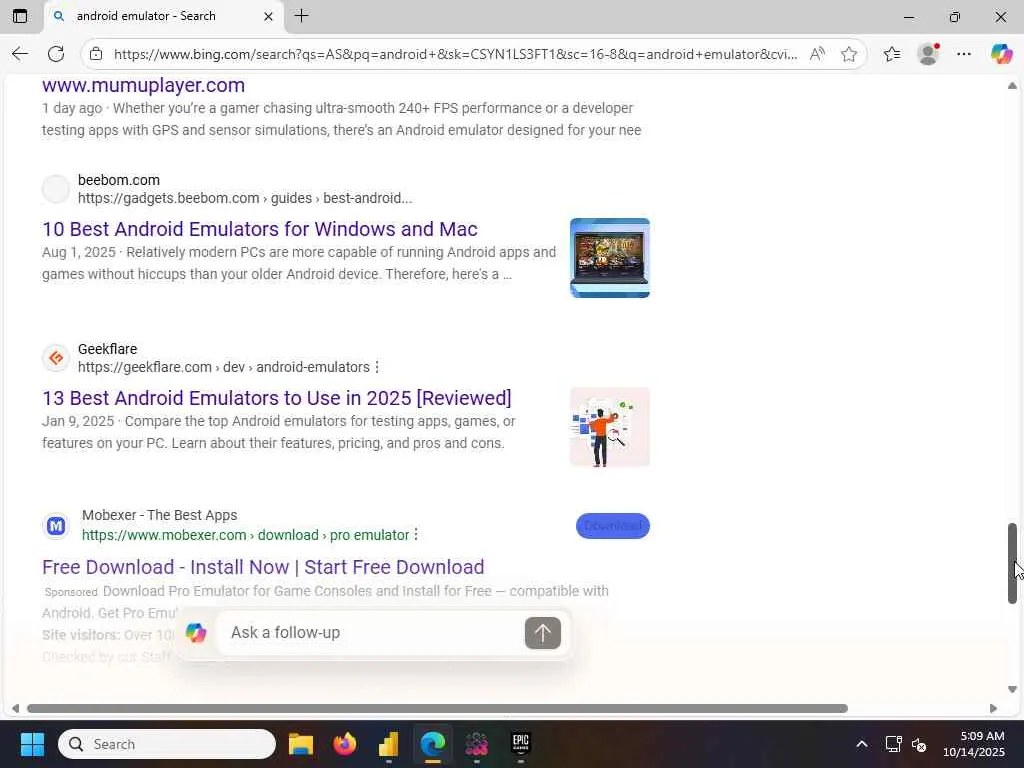Open the clock showing 5:09 AM
Viewport: 1024px width, 768px height.
(973, 744)
